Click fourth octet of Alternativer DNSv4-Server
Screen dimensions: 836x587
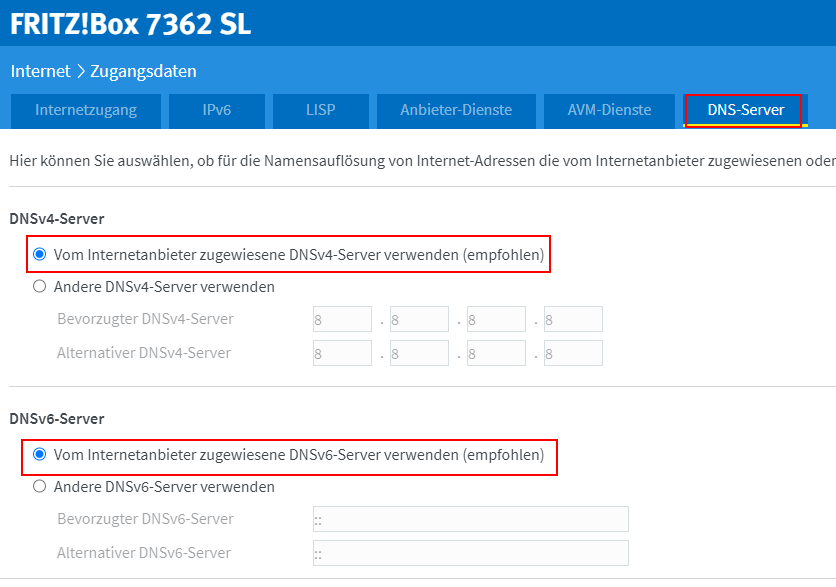click(x=573, y=353)
